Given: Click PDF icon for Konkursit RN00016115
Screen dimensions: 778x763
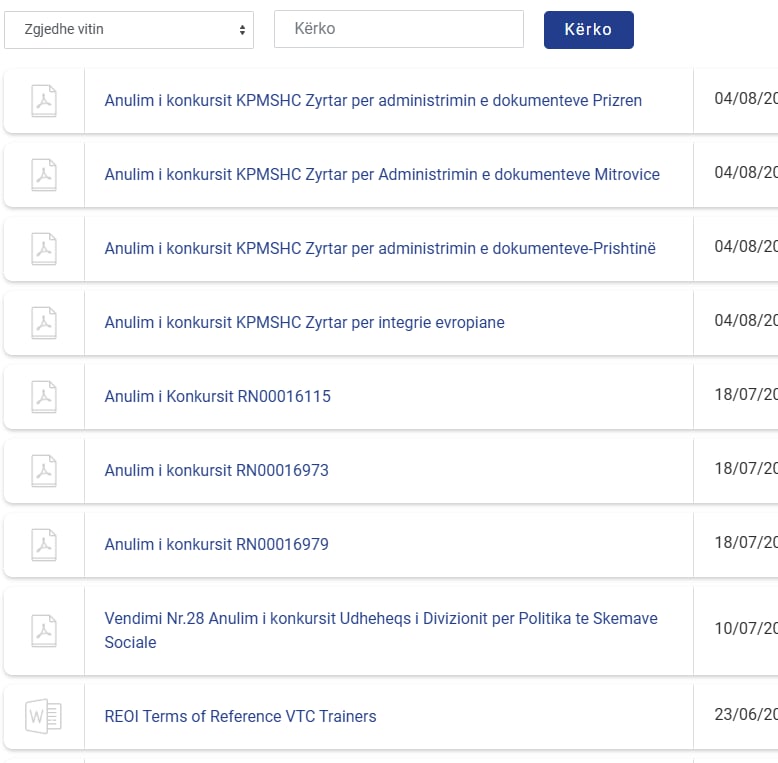Looking at the screenshot, I should coord(44,397).
